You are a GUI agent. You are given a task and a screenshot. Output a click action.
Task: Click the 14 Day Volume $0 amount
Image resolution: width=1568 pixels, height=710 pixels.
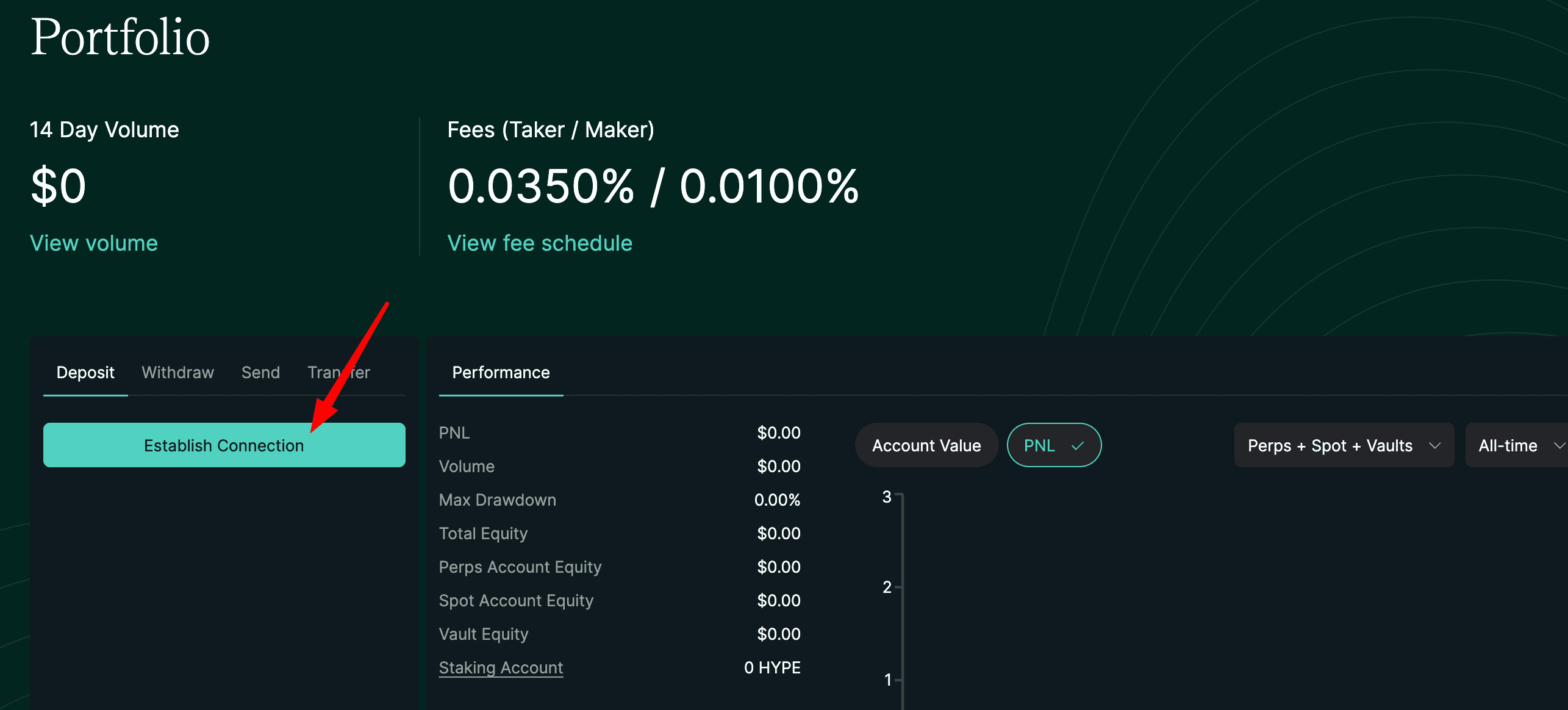click(59, 186)
